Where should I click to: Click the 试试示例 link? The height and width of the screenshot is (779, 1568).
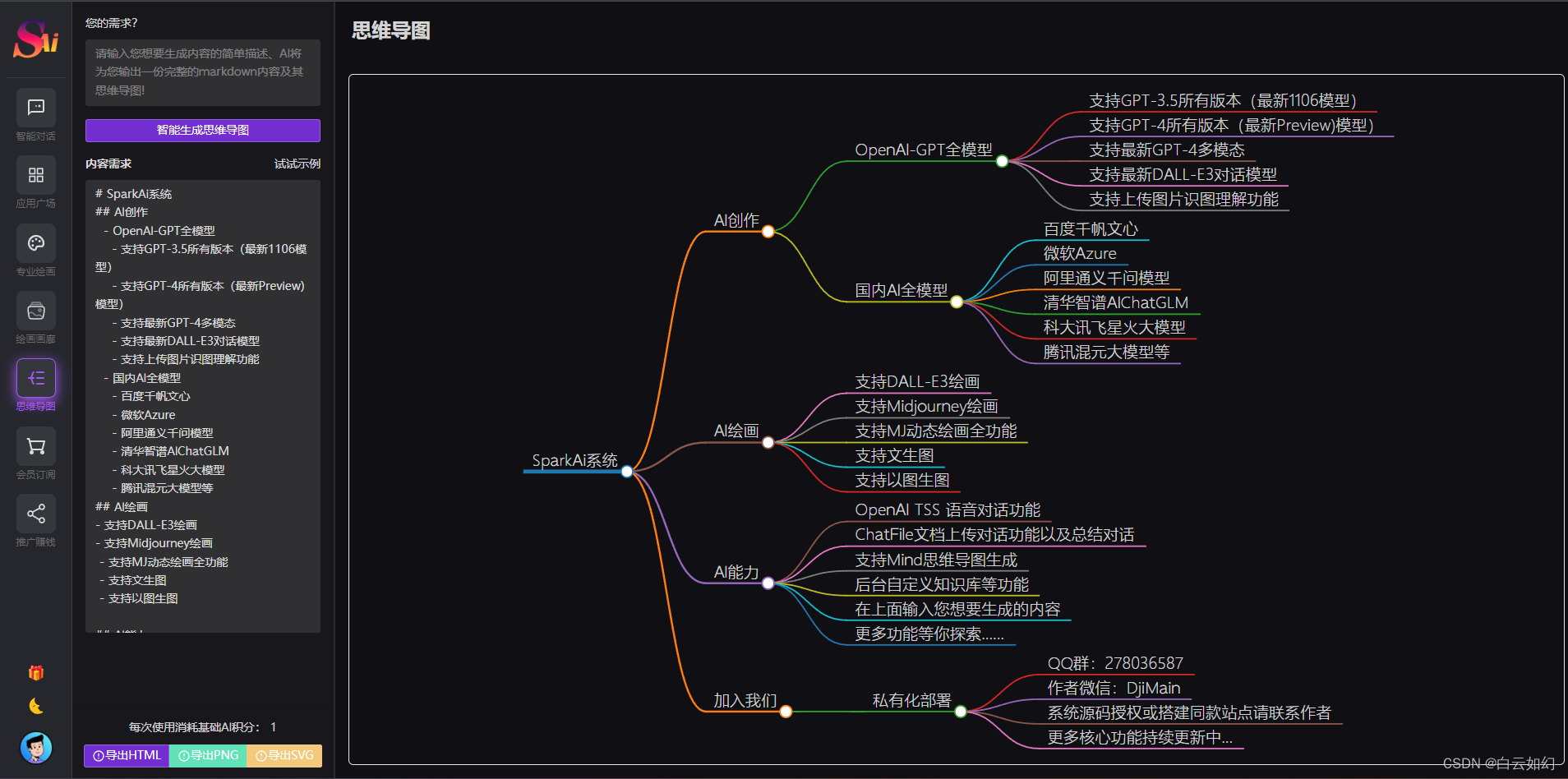[297, 164]
